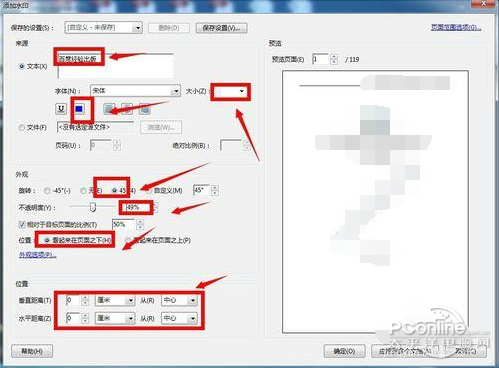This screenshot has width=499, height=368.
Task: Select the 文件(F) file source radio
Action: (22, 127)
